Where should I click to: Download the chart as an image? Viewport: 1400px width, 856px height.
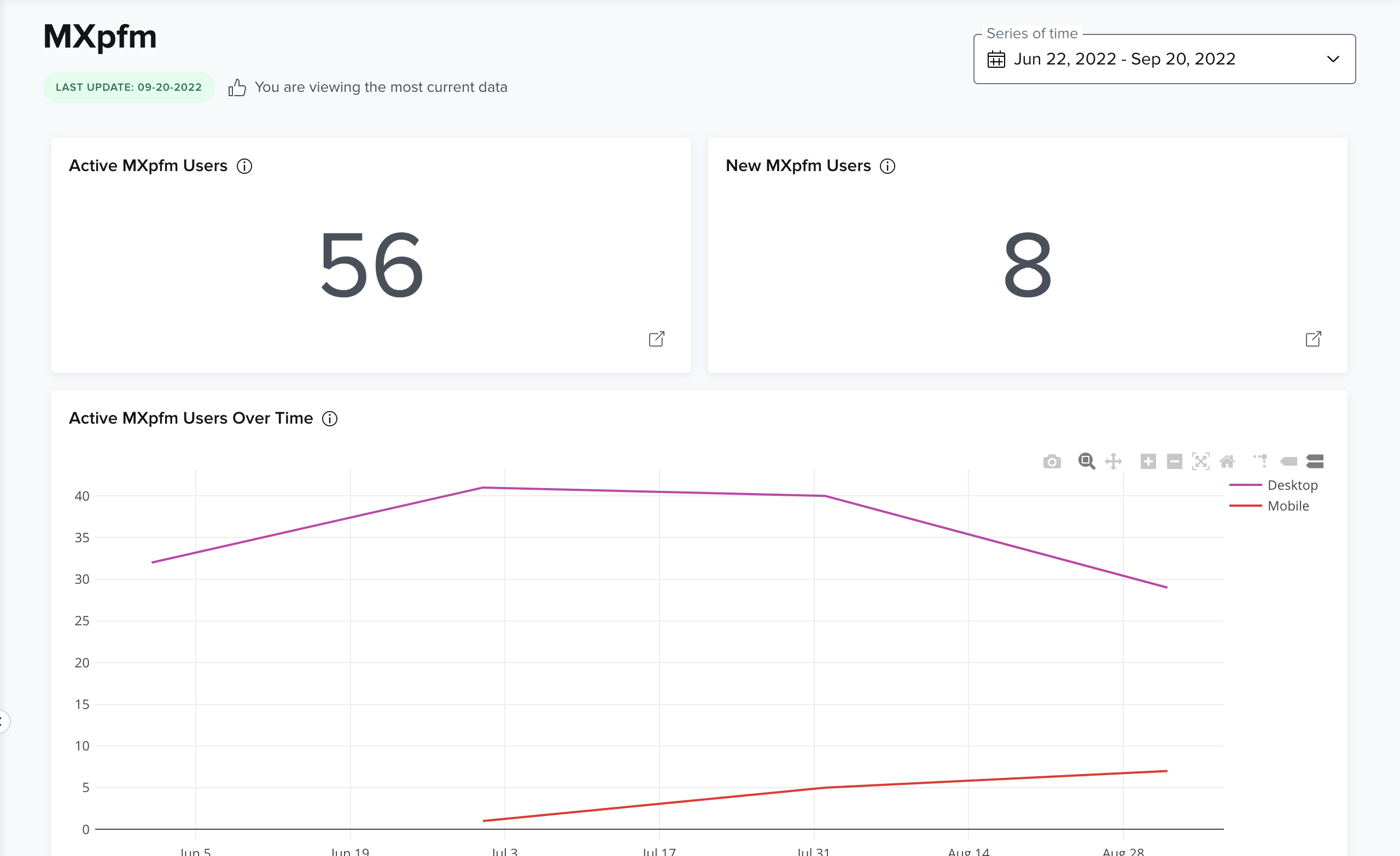[x=1052, y=461]
